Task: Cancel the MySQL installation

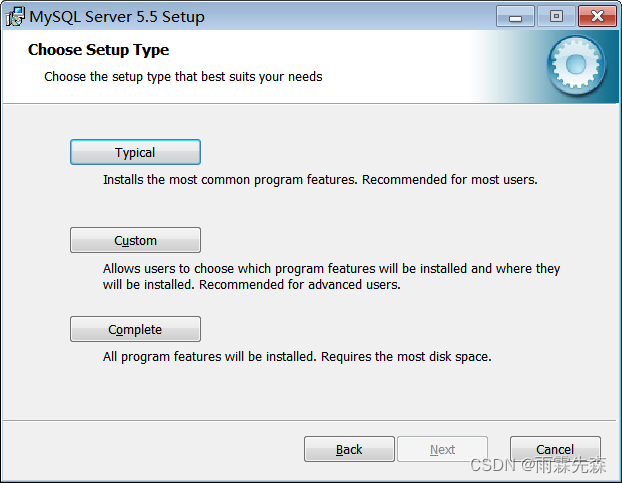Action: click(555, 449)
